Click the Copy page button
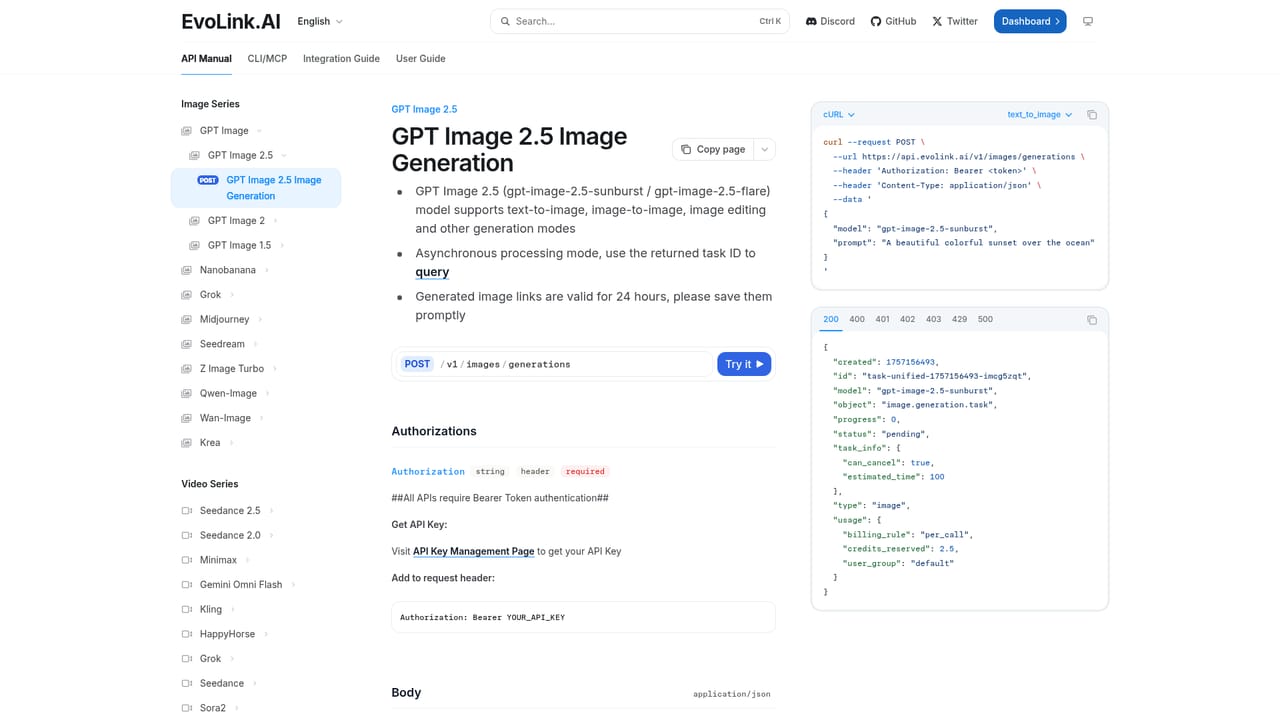The width and height of the screenshot is (1280, 720). [x=713, y=149]
